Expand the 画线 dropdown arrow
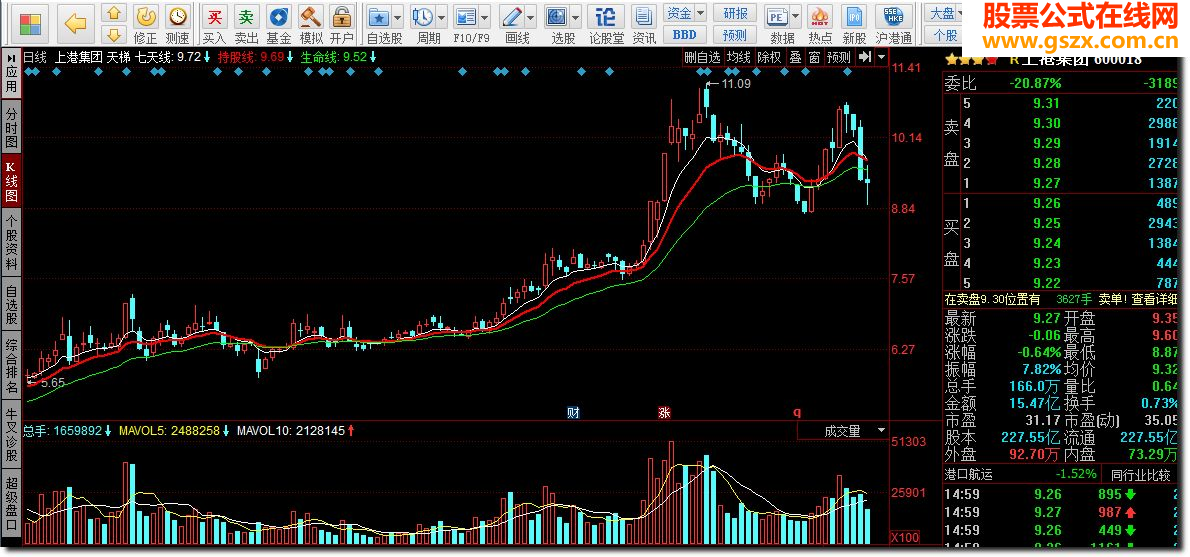The height and width of the screenshot is (557, 1190). pyautogui.click(x=530, y=16)
